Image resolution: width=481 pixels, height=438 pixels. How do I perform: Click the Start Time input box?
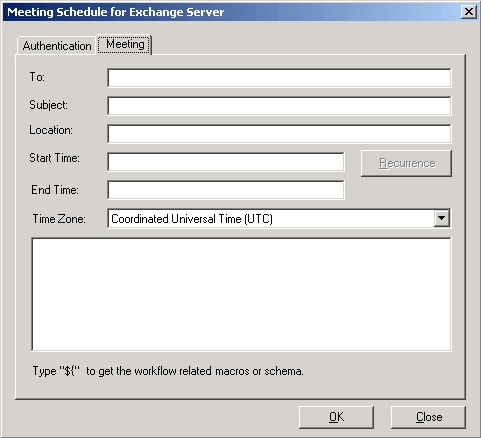pos(226,162)
